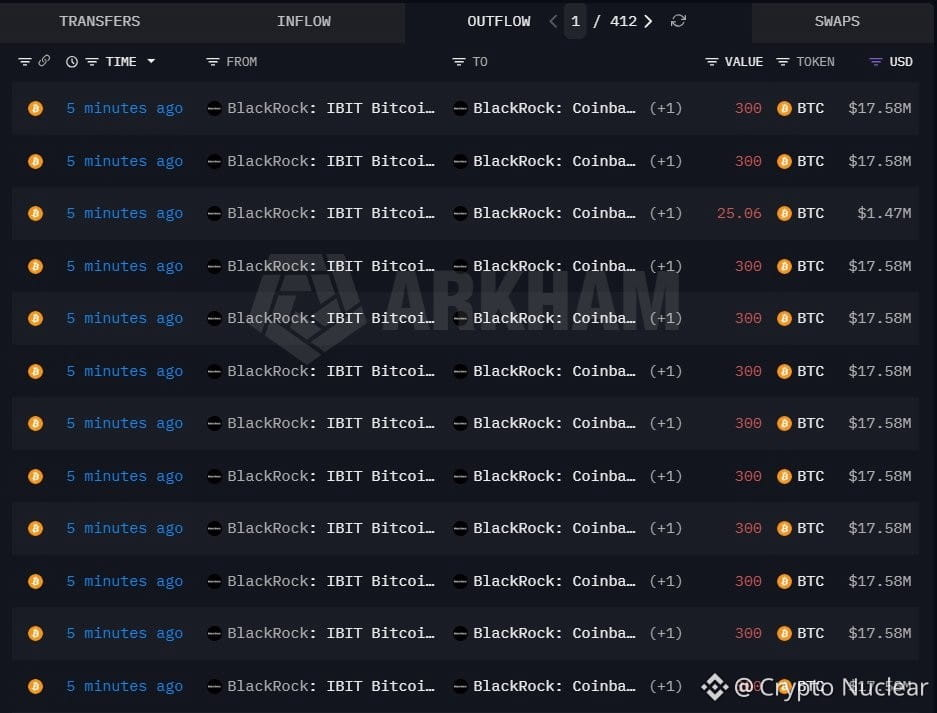Screen dimensions: 937x713
Task: Open the SWAPS tab
Action: (837, 22)
